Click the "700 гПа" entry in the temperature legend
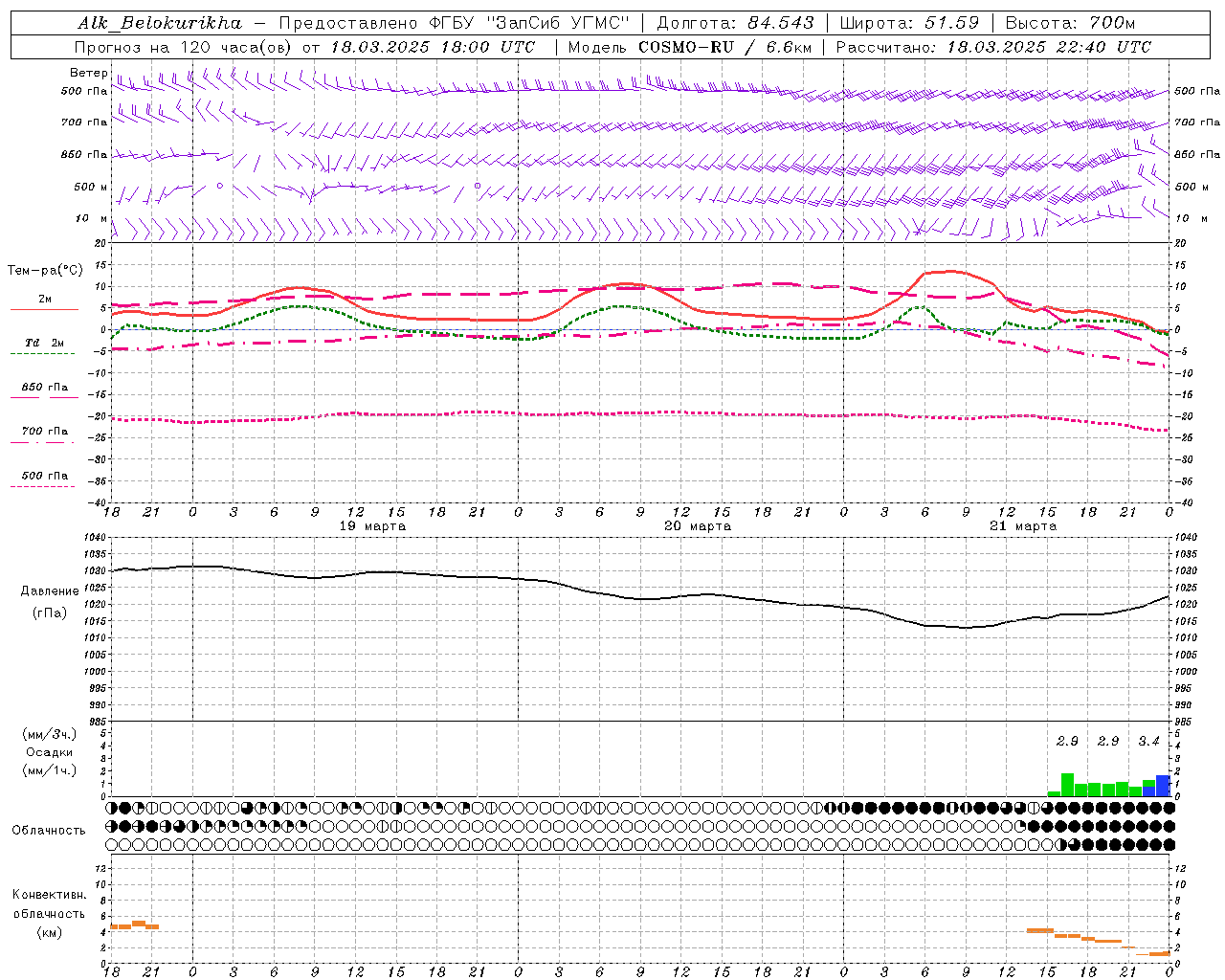The width and height of the screenshot is (1225, 980). (45, 432)
